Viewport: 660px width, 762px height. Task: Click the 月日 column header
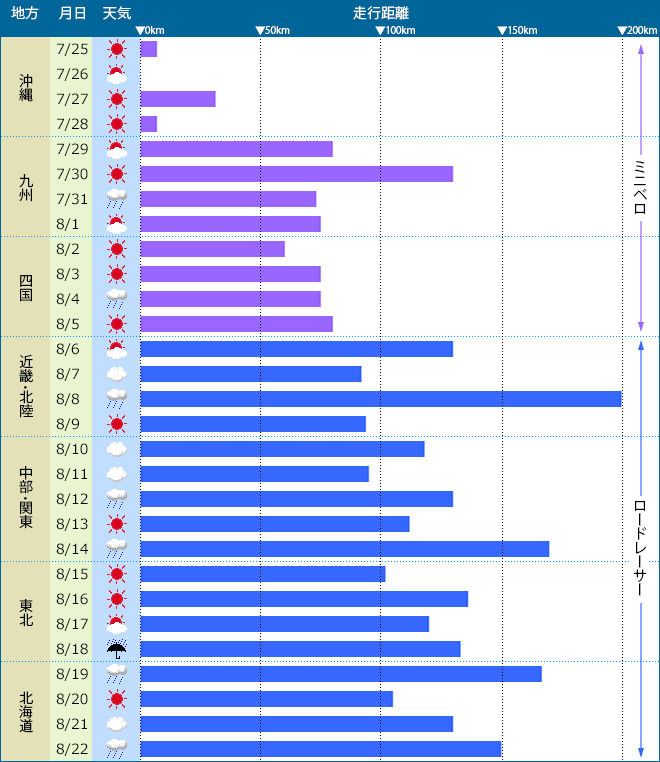tap(72, 13)
